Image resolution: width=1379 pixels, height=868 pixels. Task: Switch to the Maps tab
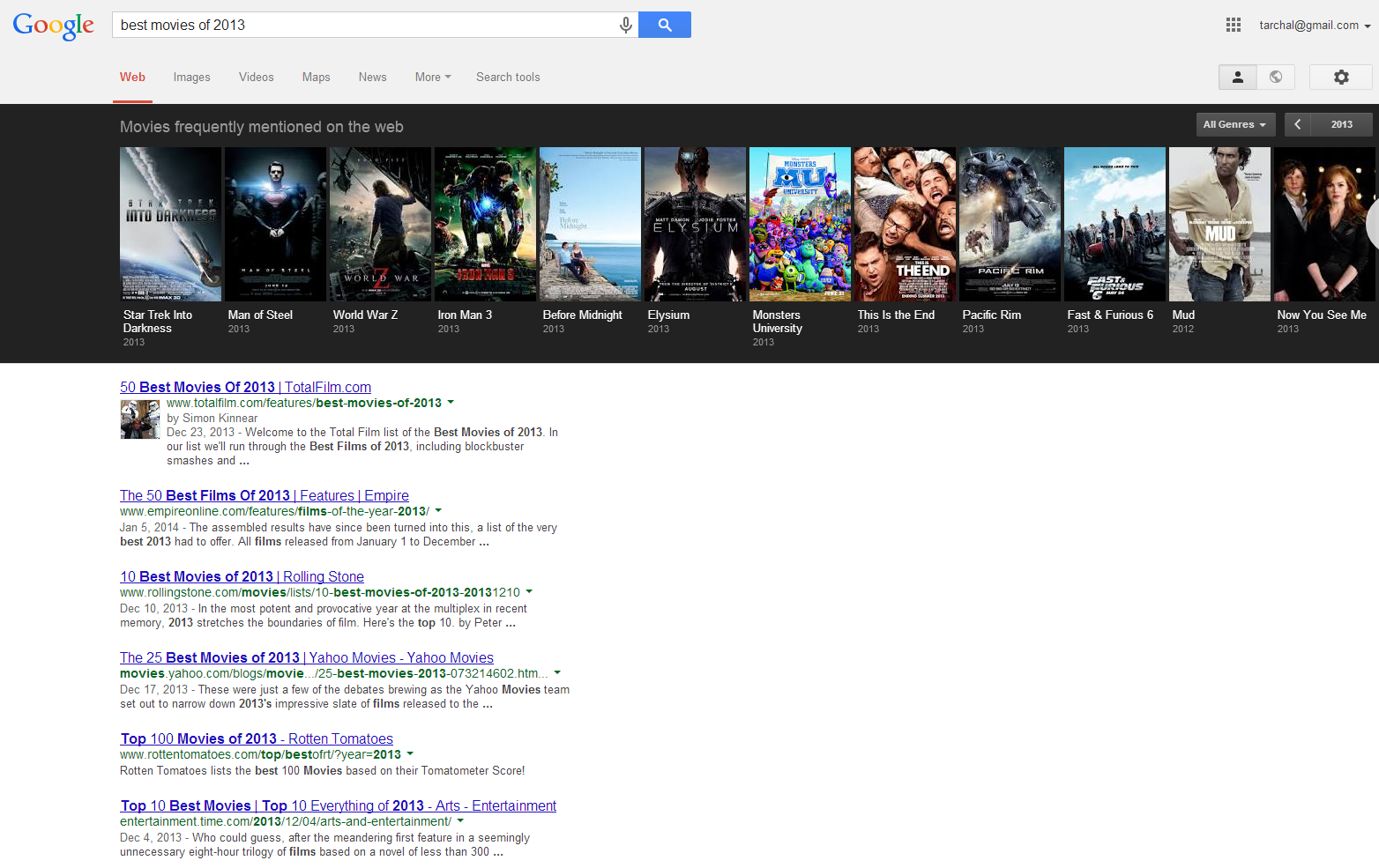(x=316, y=78)
